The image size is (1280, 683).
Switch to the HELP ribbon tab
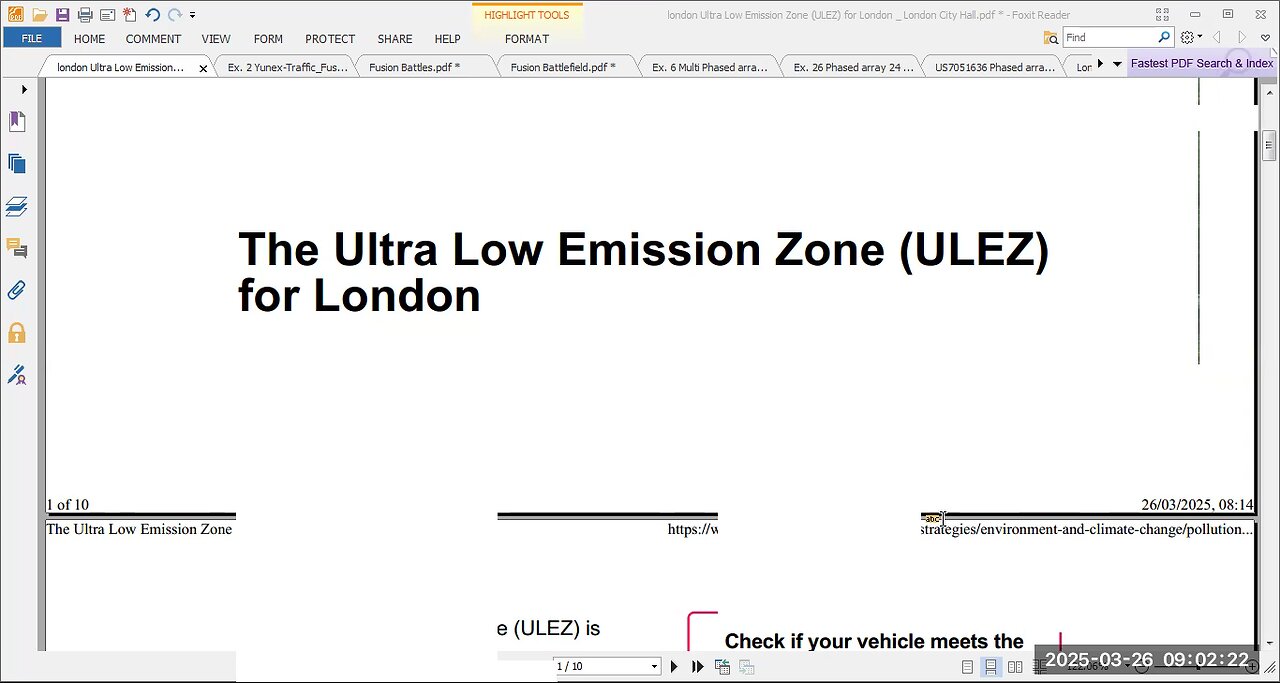[447, 39]
